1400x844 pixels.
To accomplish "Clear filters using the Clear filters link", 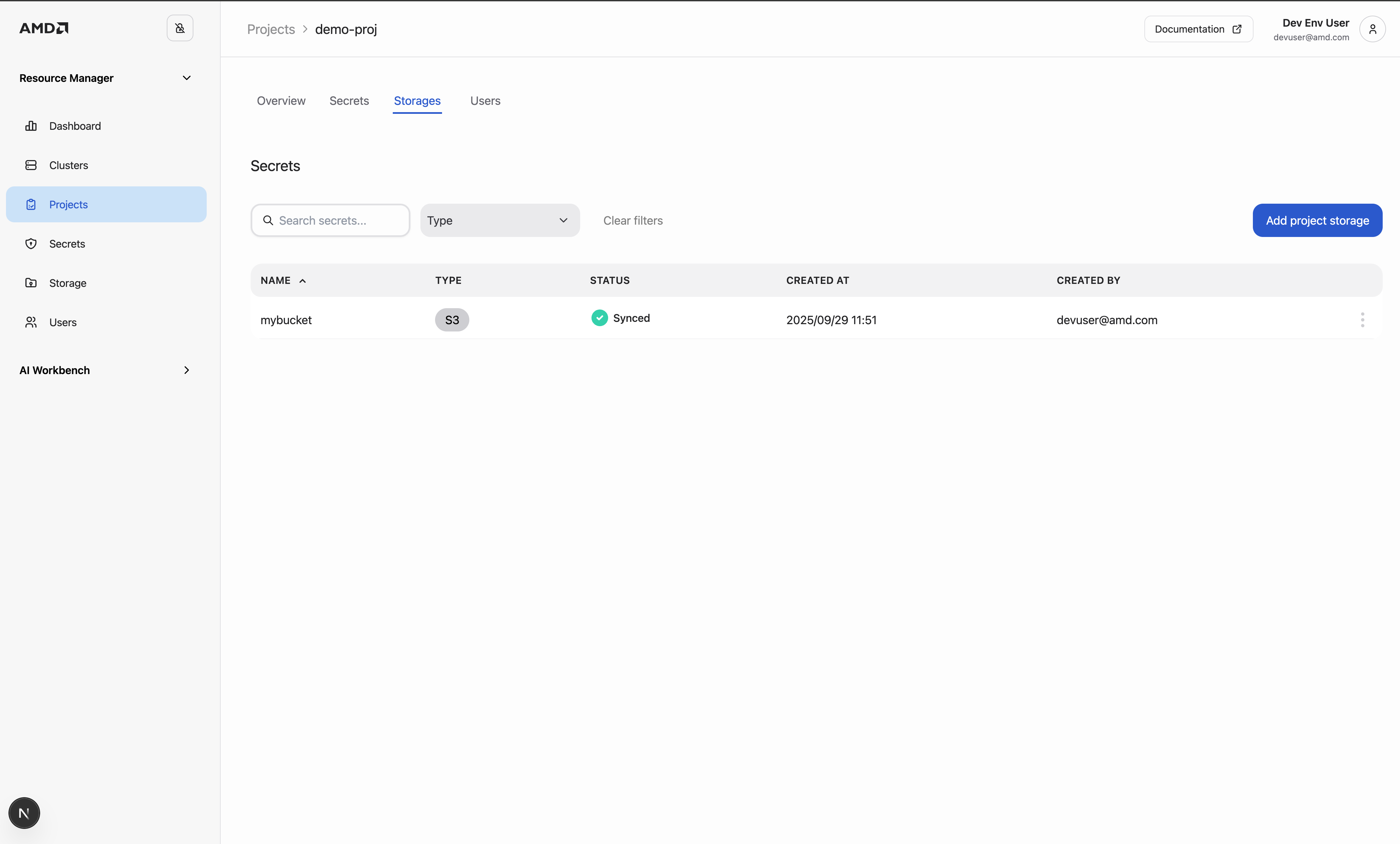I will pos(632,220).
